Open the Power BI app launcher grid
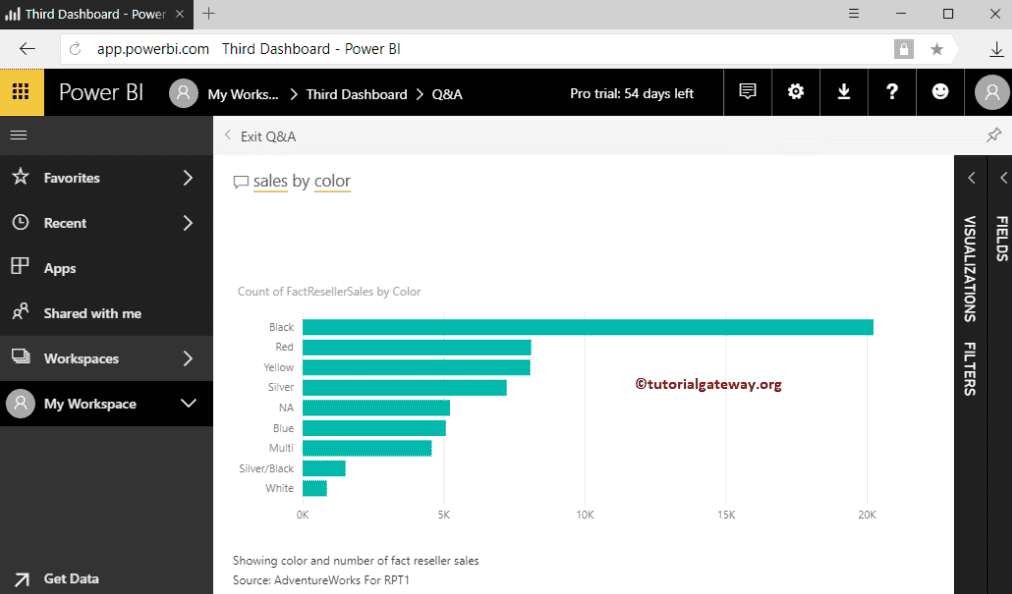Screen dimensions: 1012x594 20,91
